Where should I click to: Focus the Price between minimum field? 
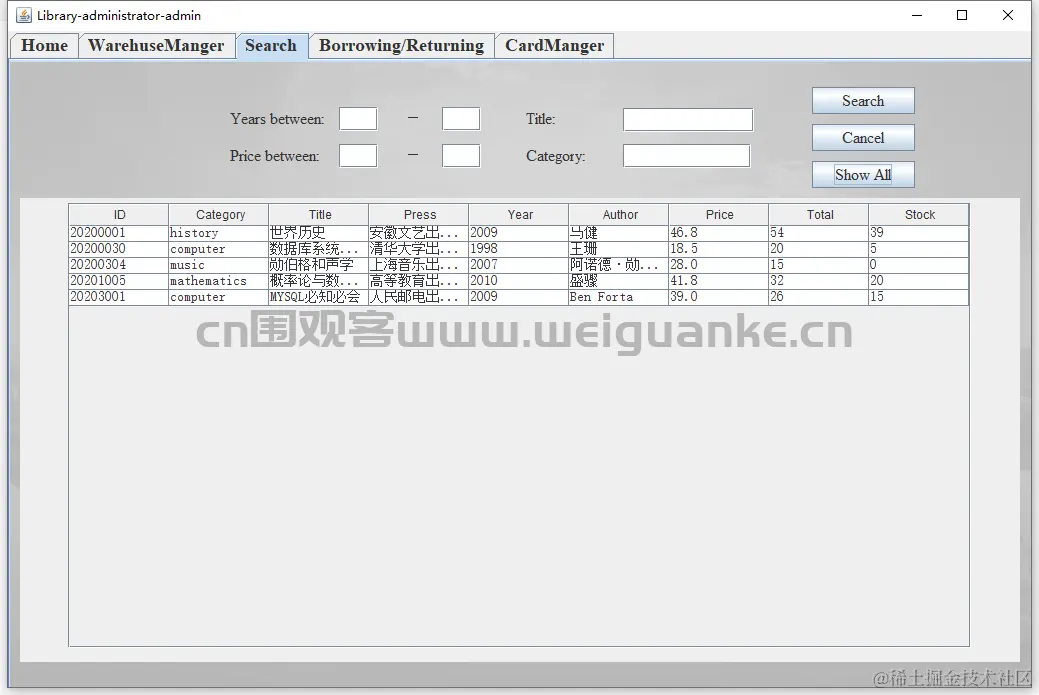358,156
